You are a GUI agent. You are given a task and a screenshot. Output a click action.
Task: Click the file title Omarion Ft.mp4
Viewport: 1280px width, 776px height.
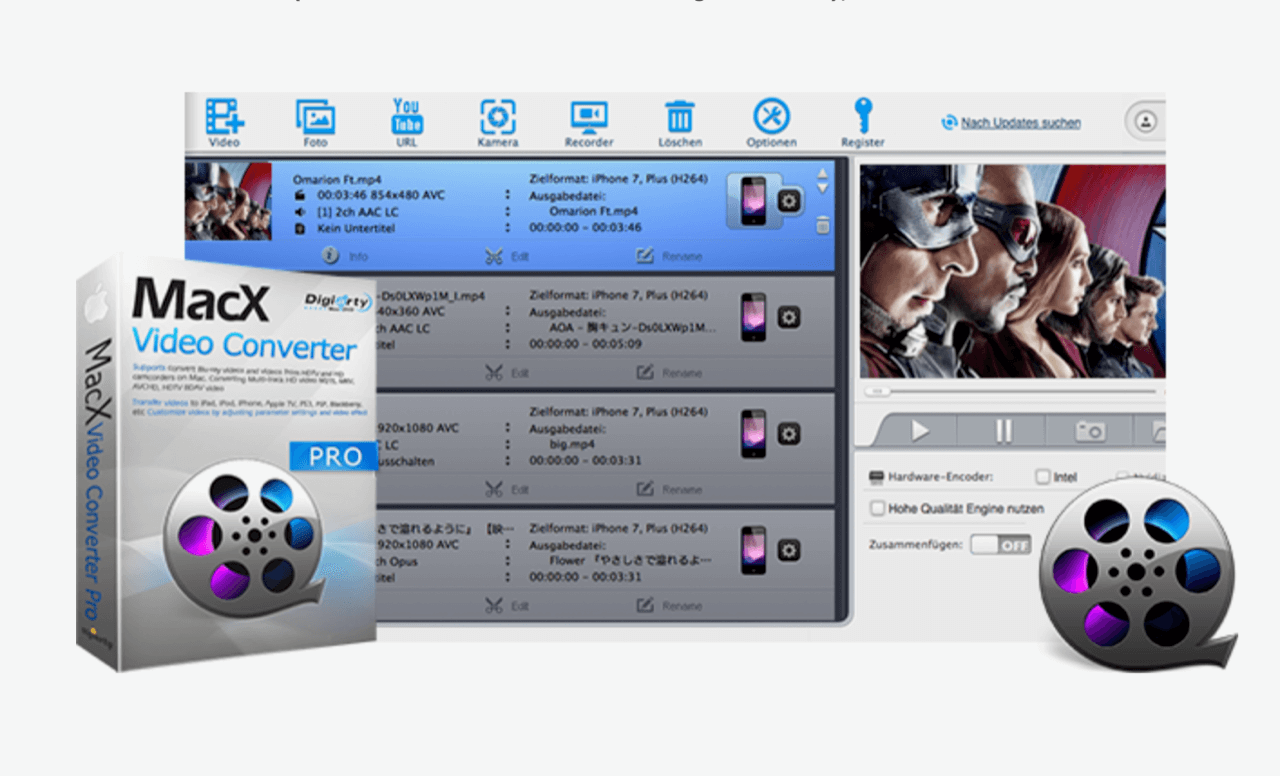coord(335,179)
